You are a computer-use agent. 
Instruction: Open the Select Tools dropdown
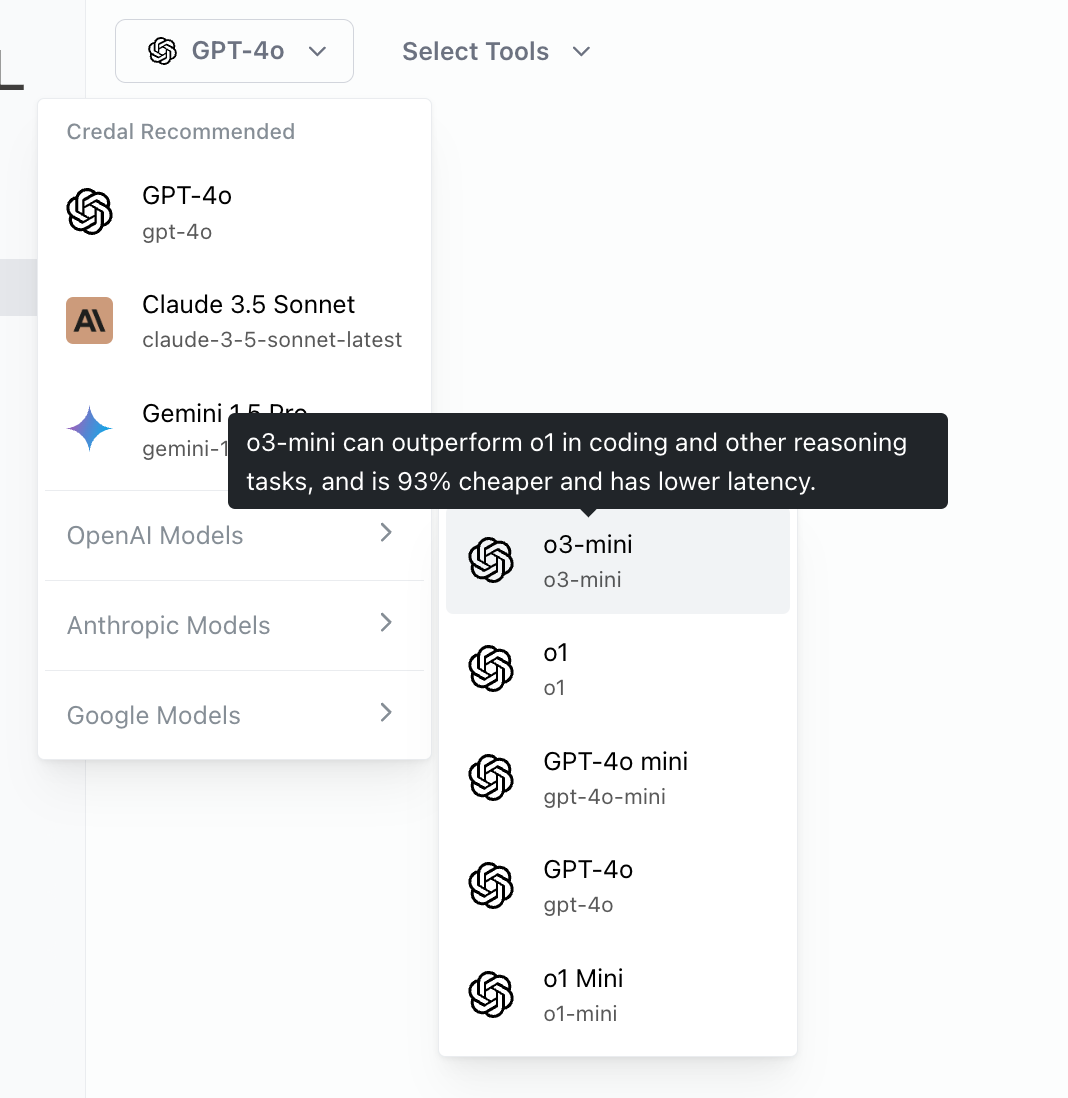[497, 51]
